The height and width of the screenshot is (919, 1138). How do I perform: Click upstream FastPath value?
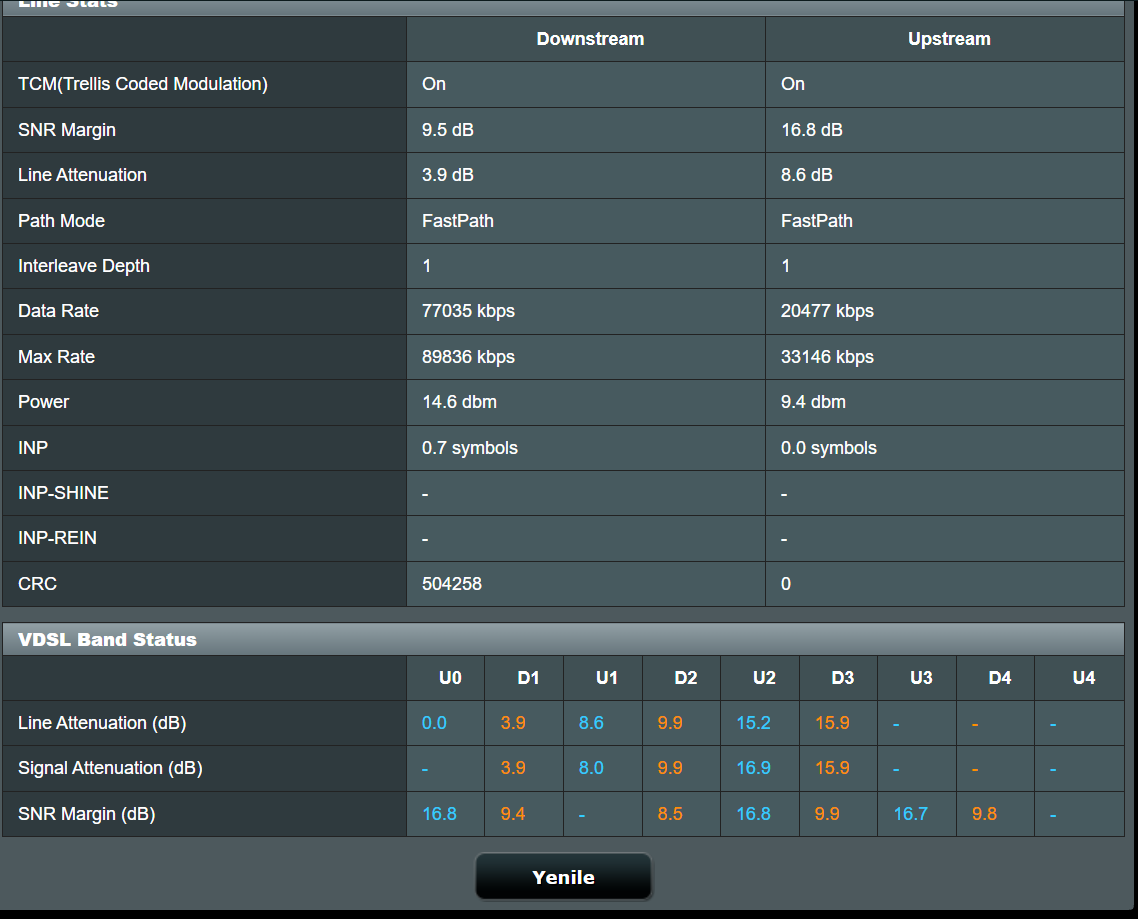tap(816, 221)
